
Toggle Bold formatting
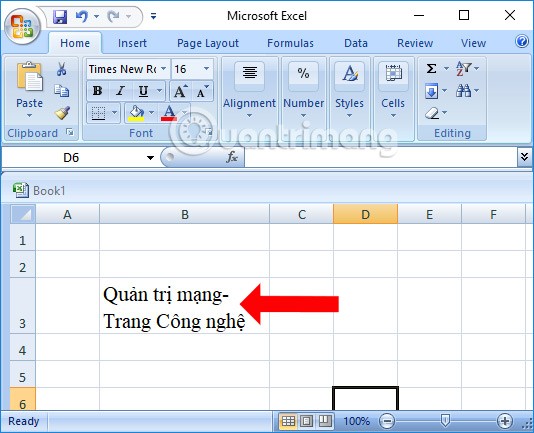98,91
